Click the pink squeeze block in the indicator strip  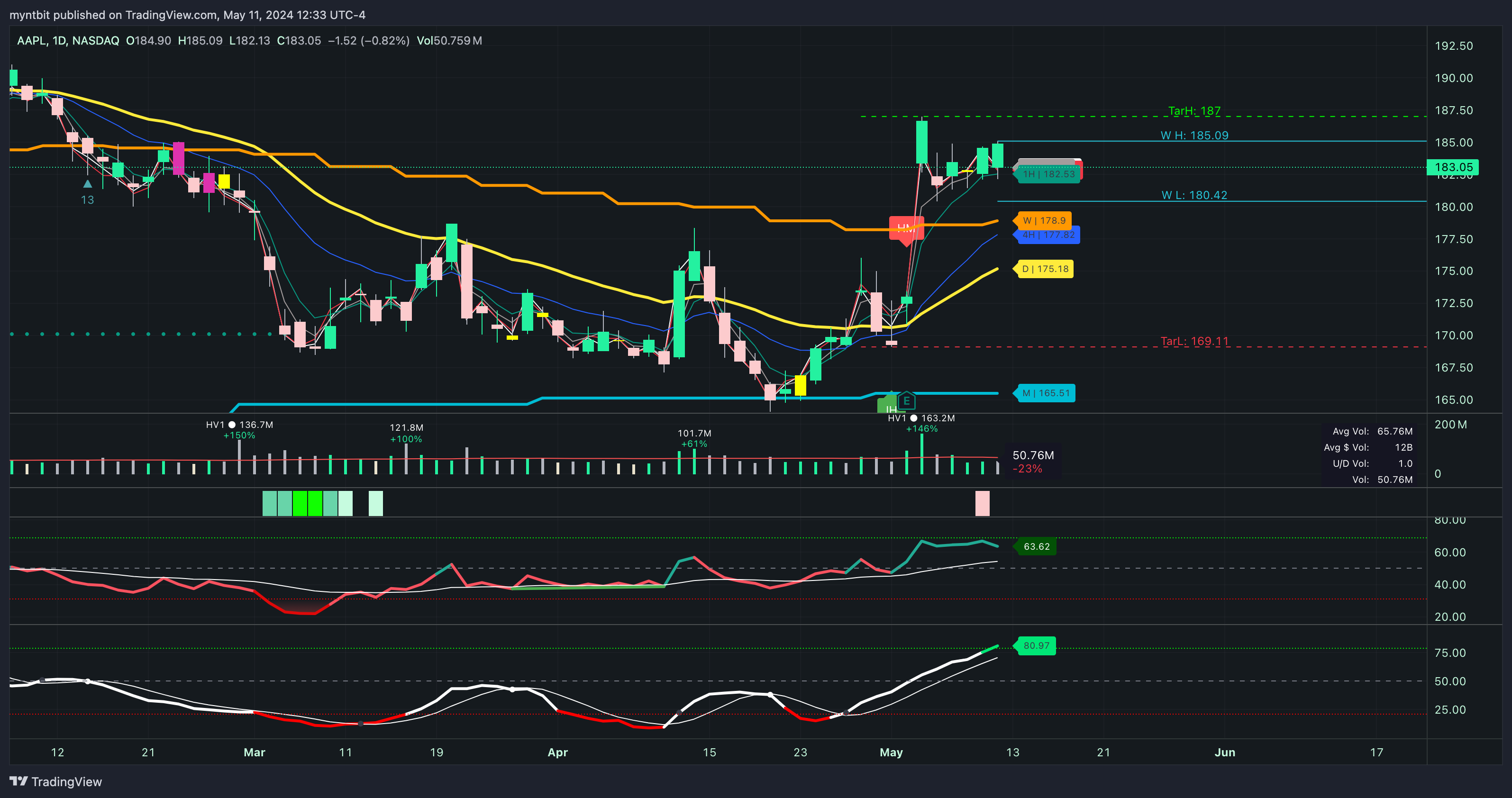tap(982, 503)
